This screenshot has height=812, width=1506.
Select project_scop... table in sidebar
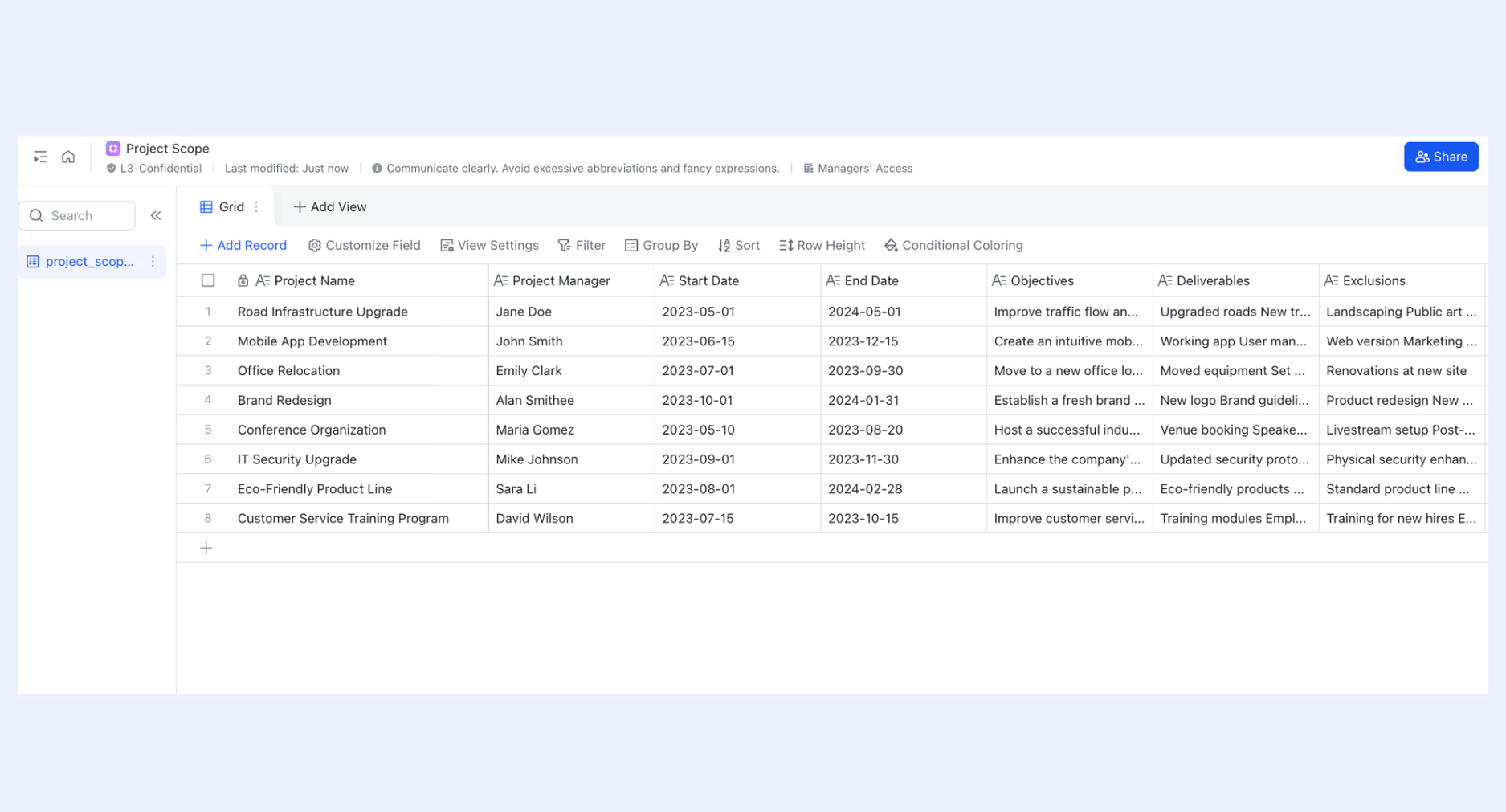91,261
